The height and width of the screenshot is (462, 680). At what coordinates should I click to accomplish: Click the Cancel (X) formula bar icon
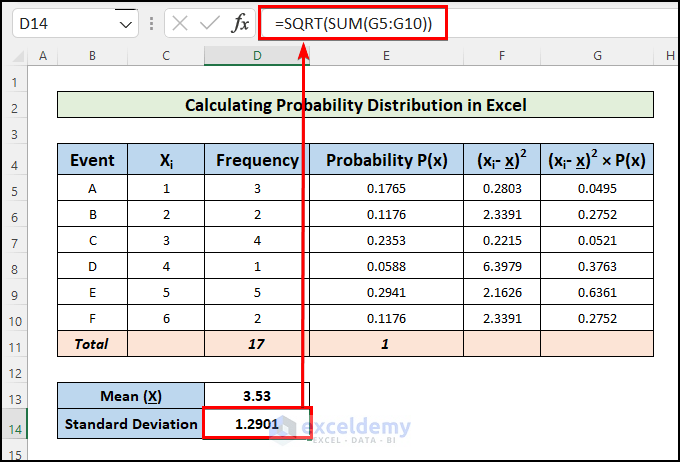tap(180, 23)
